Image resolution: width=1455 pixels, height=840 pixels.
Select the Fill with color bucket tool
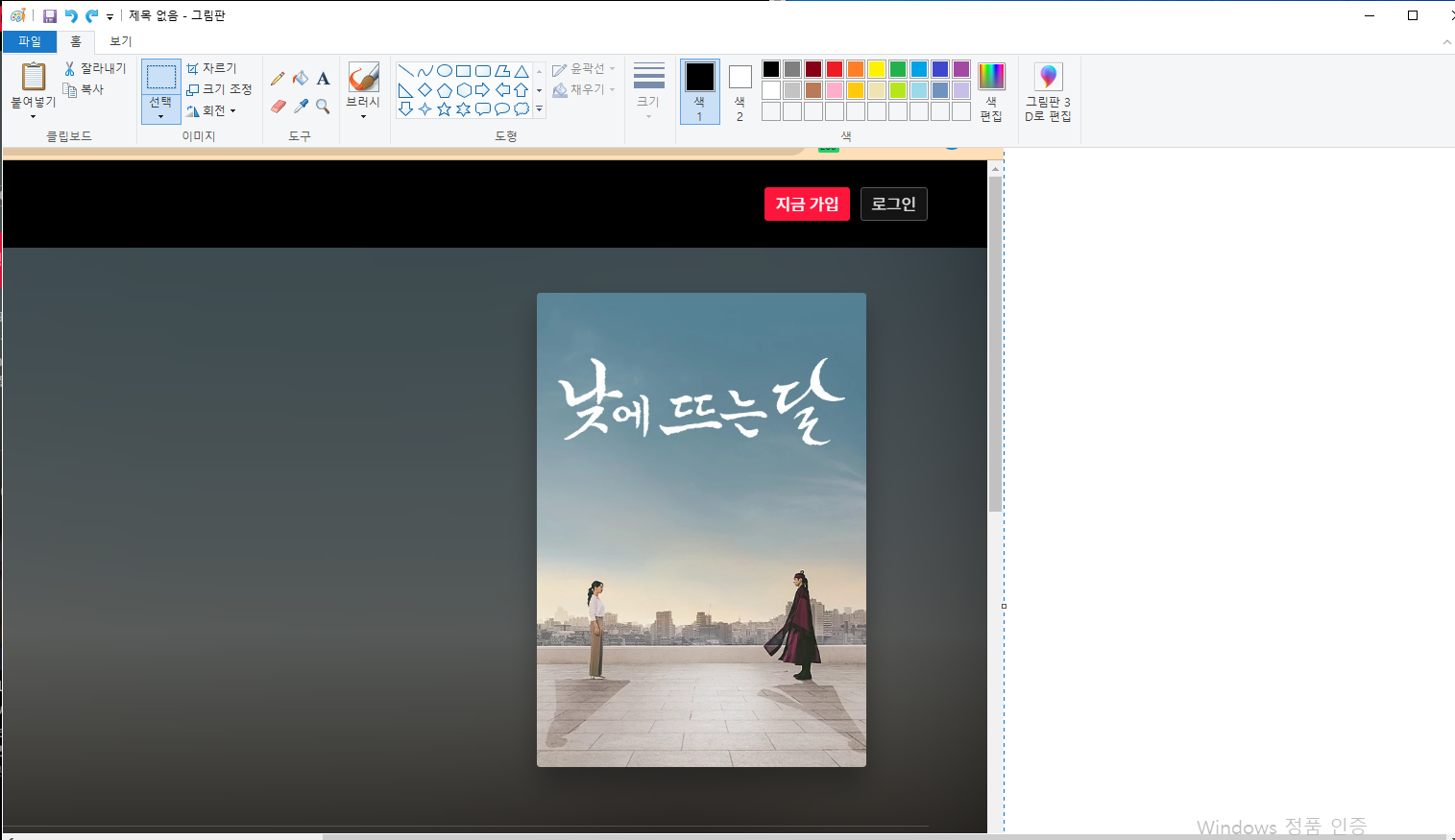point(301,79)
